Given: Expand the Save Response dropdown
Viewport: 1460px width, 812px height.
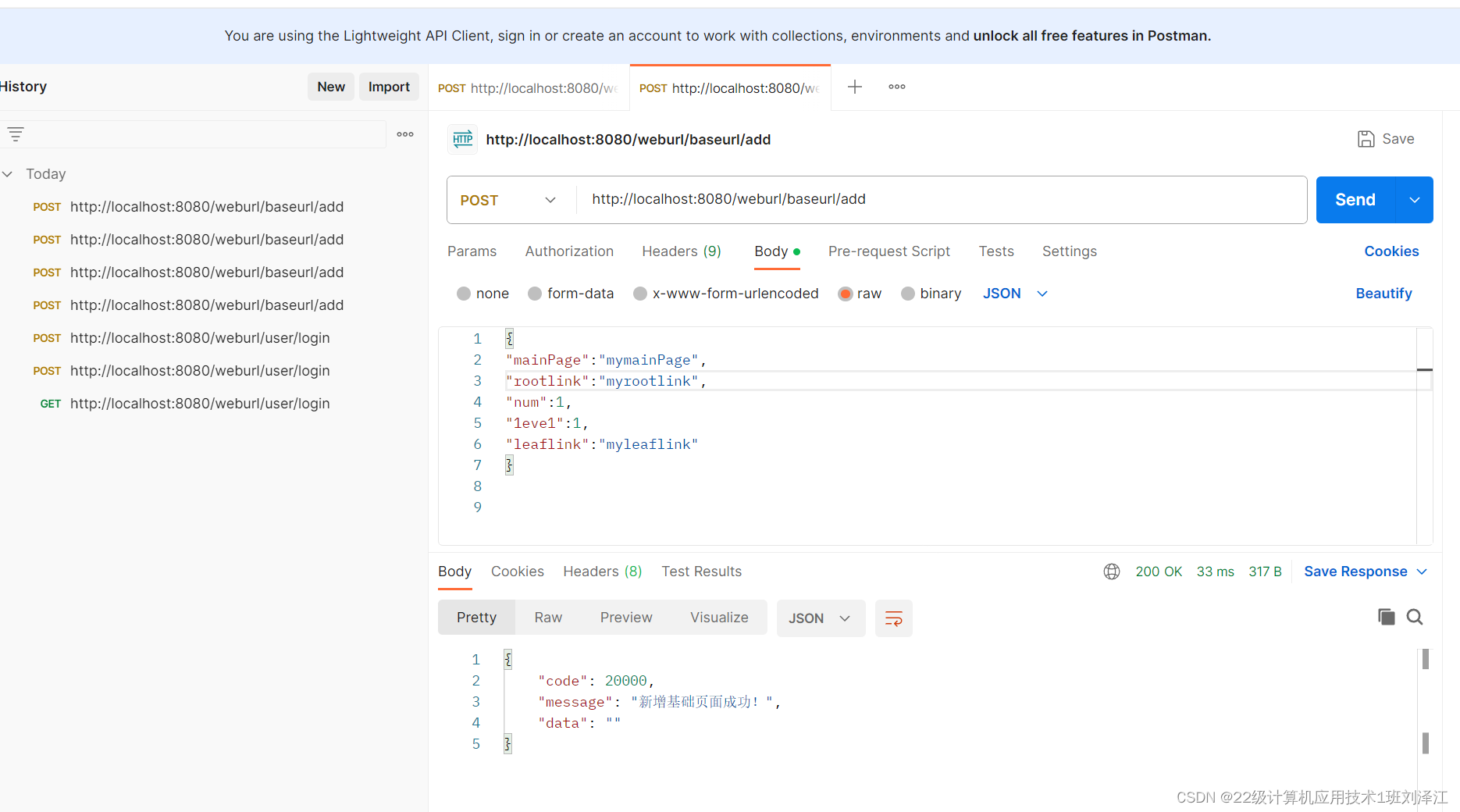Looking at the screenshot, I should 1423,572.
